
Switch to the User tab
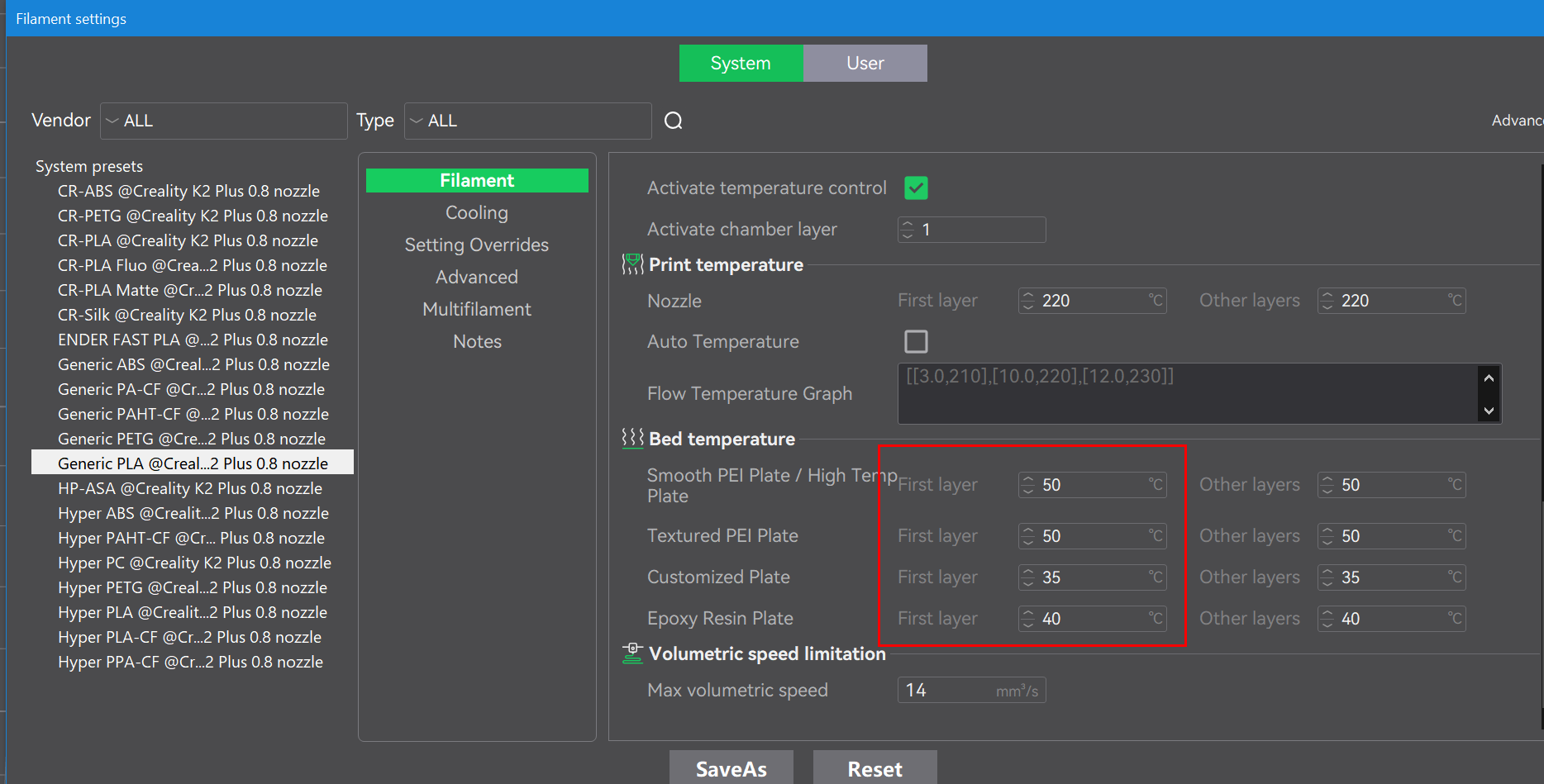(x=865, y=64)
